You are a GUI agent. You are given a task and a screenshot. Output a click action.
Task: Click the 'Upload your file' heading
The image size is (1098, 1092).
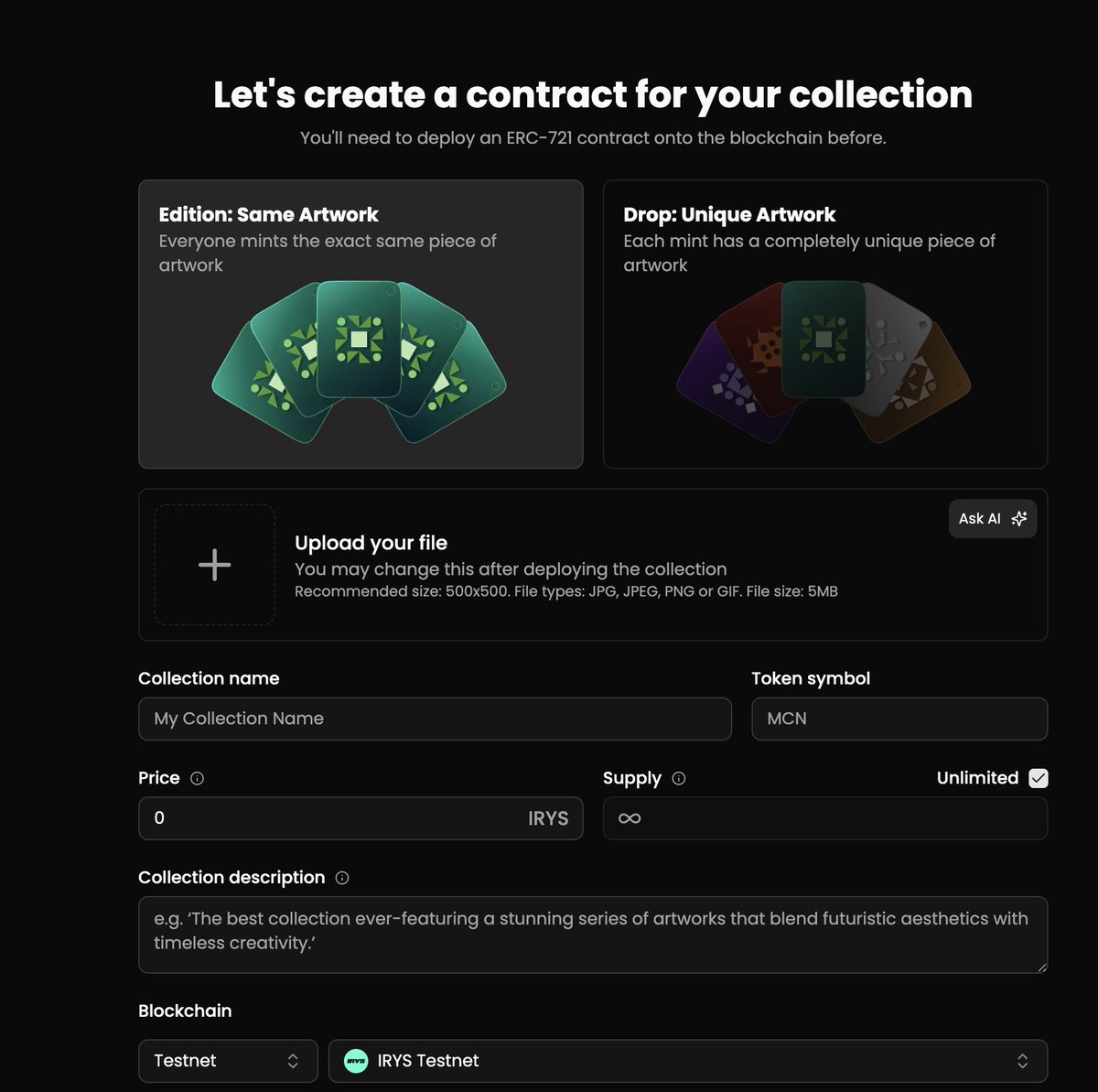[371, 543]
